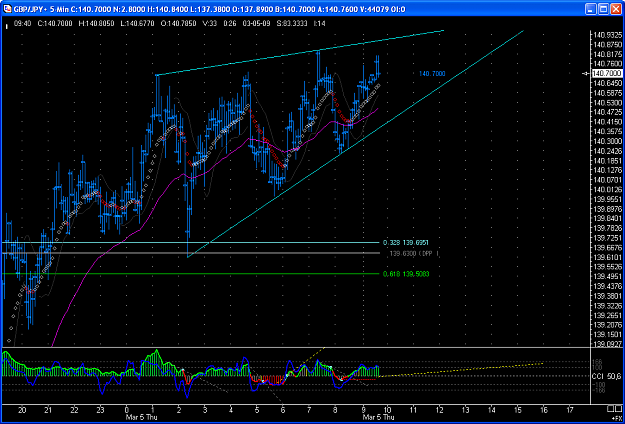This screenshot has height=424, width=625.
Task: Click the chart window's title bar icon
Action: (x=8, y=8)
